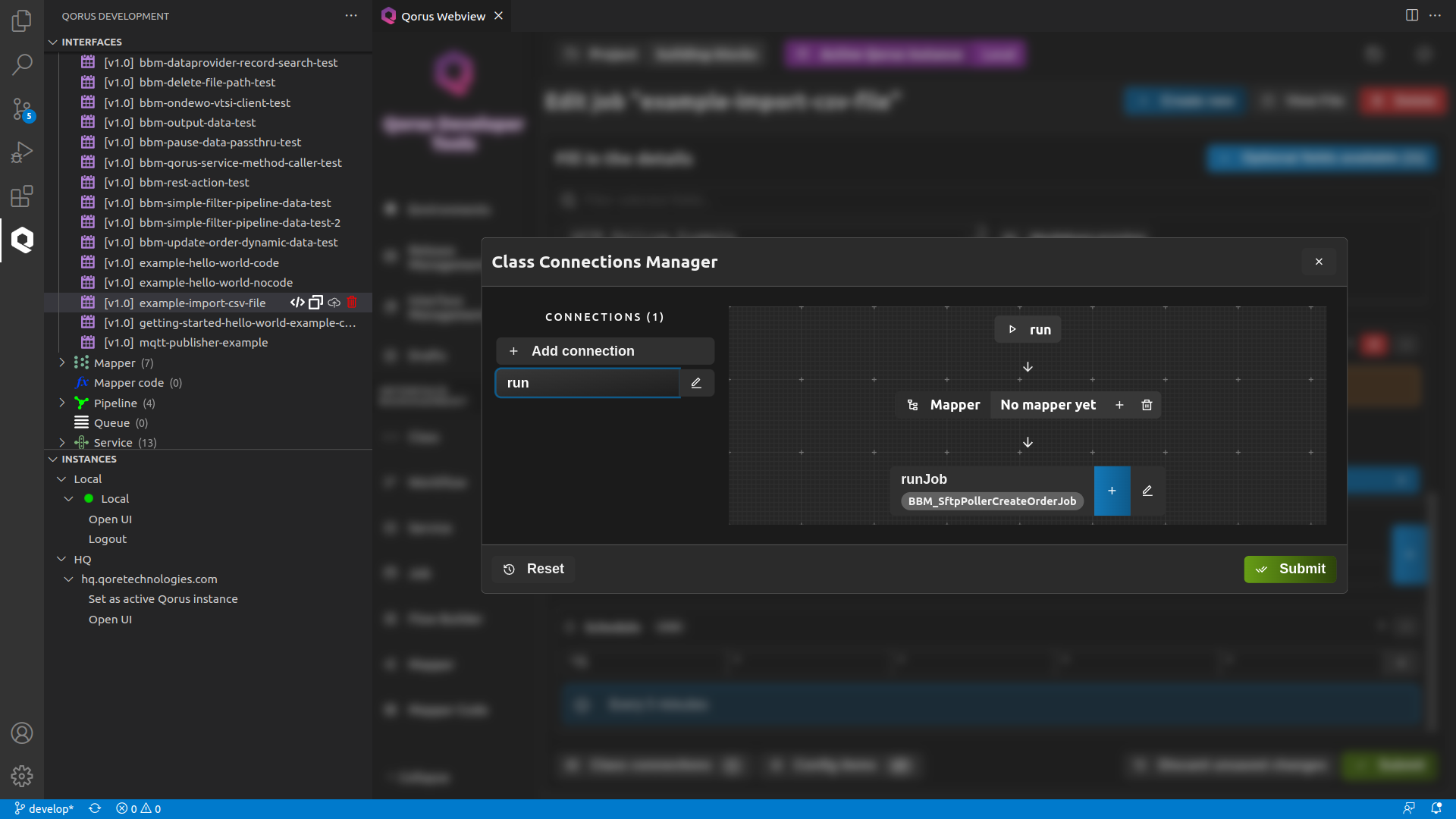Open mqtt-publisher-example interface
Screen dimensions: 1456x819
[x=203, y=342]
